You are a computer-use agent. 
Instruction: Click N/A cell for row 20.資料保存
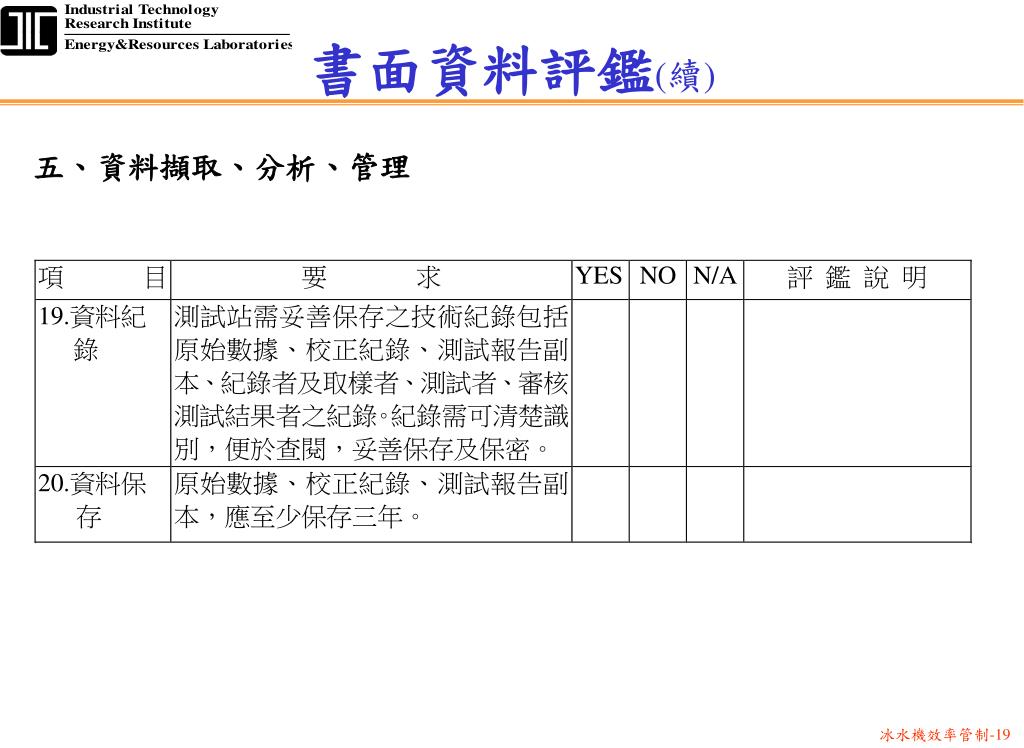point(715,504)
